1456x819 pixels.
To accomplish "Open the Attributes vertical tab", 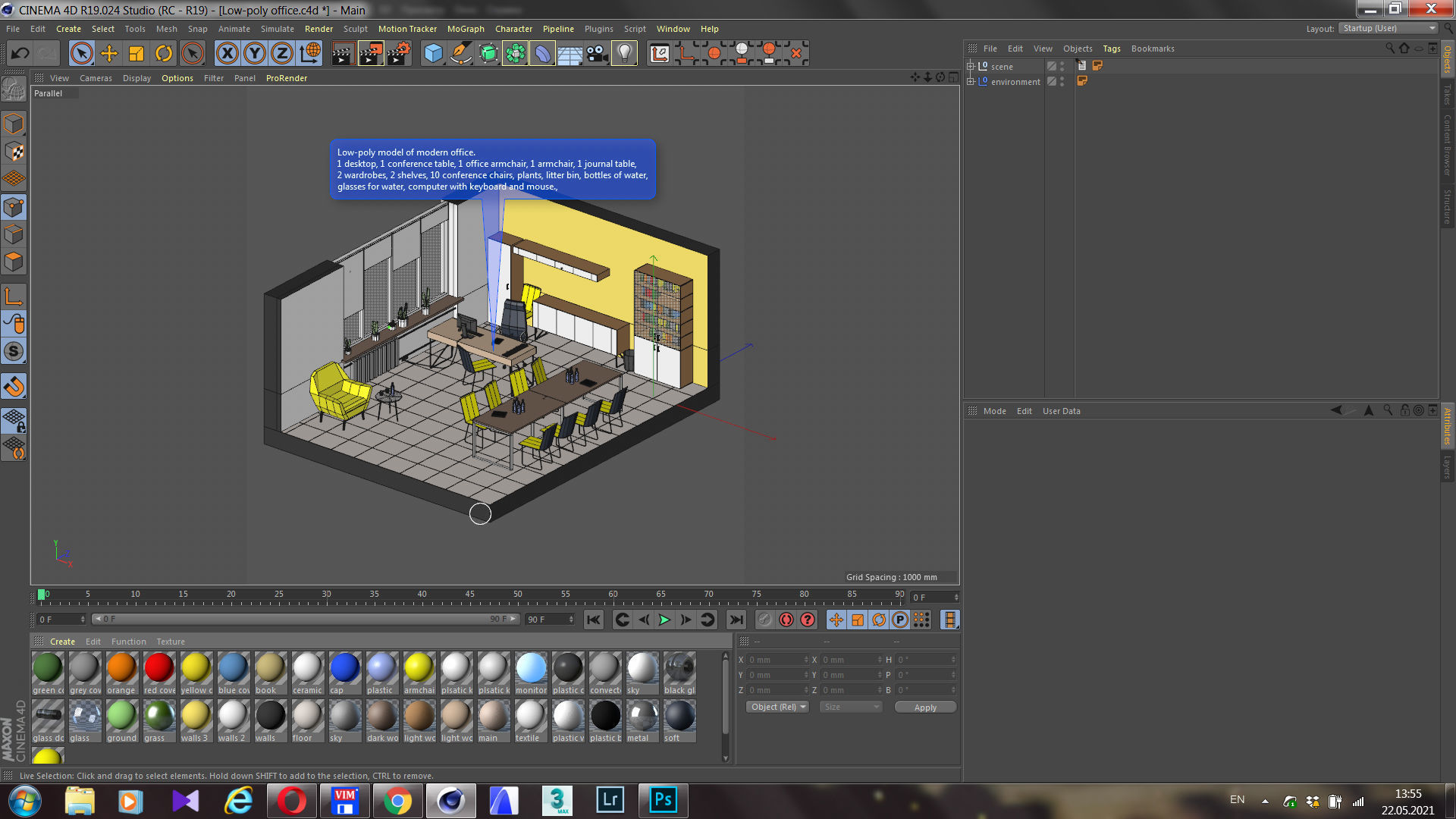I will tap(1447, 426).
